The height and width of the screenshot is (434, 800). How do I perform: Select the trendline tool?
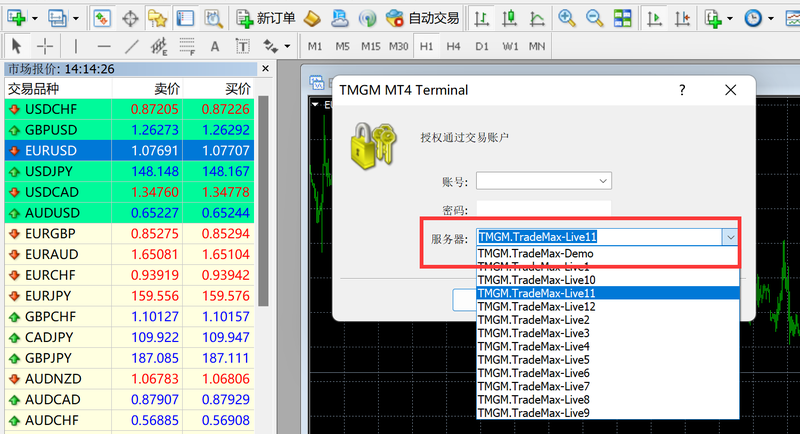click(x=132, y=46)
